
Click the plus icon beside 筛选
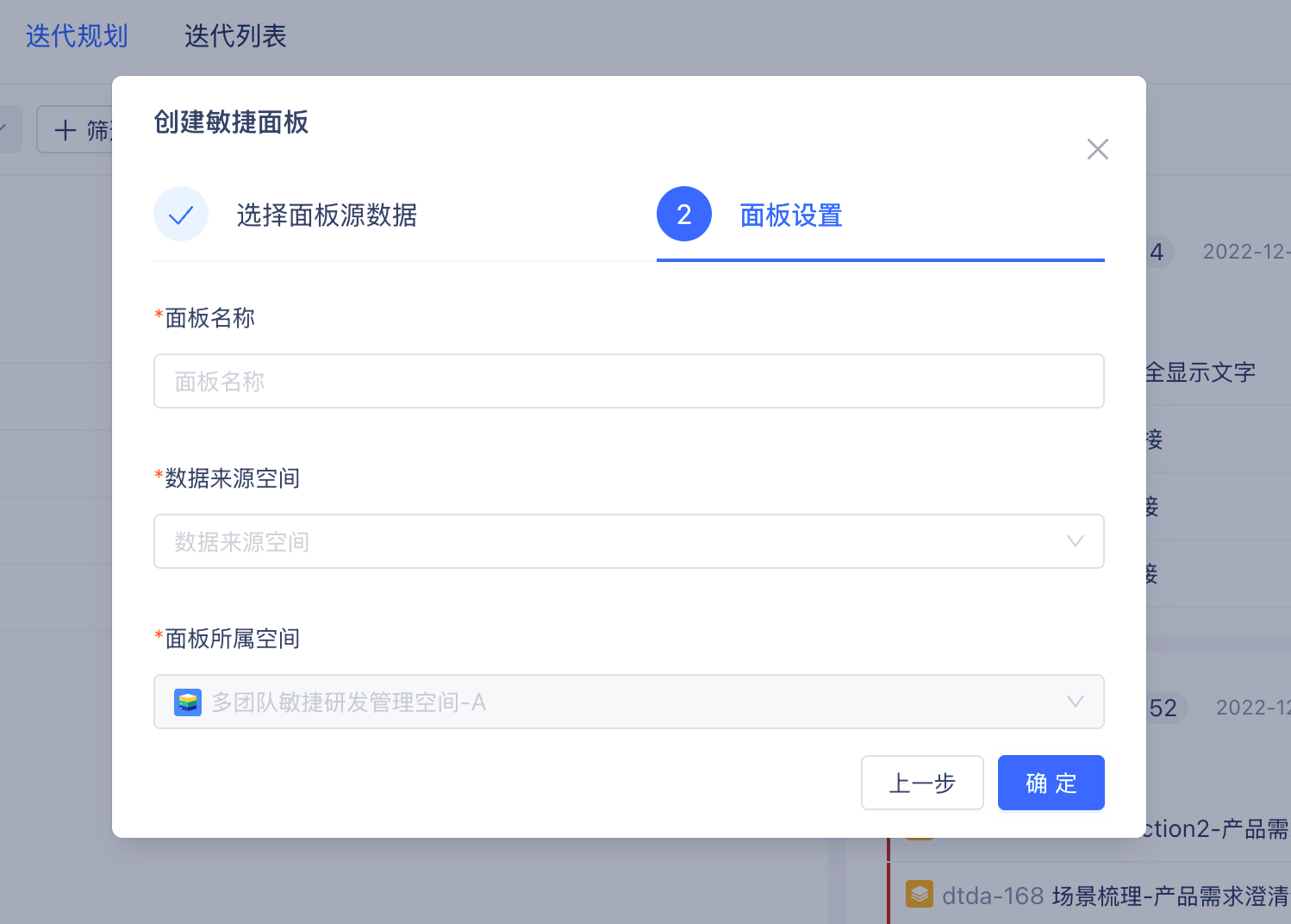[x=65, y=130]
